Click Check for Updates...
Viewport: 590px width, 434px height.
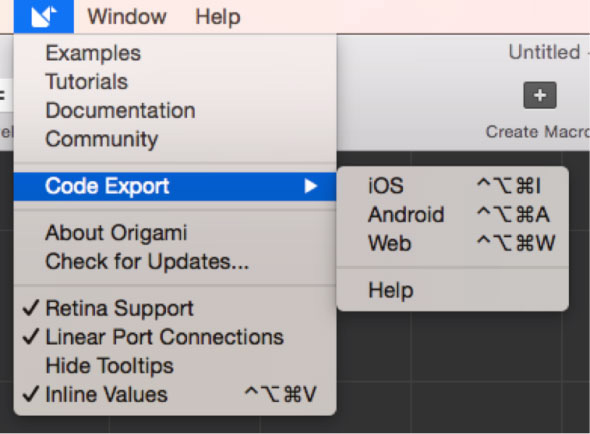point(175,261)
